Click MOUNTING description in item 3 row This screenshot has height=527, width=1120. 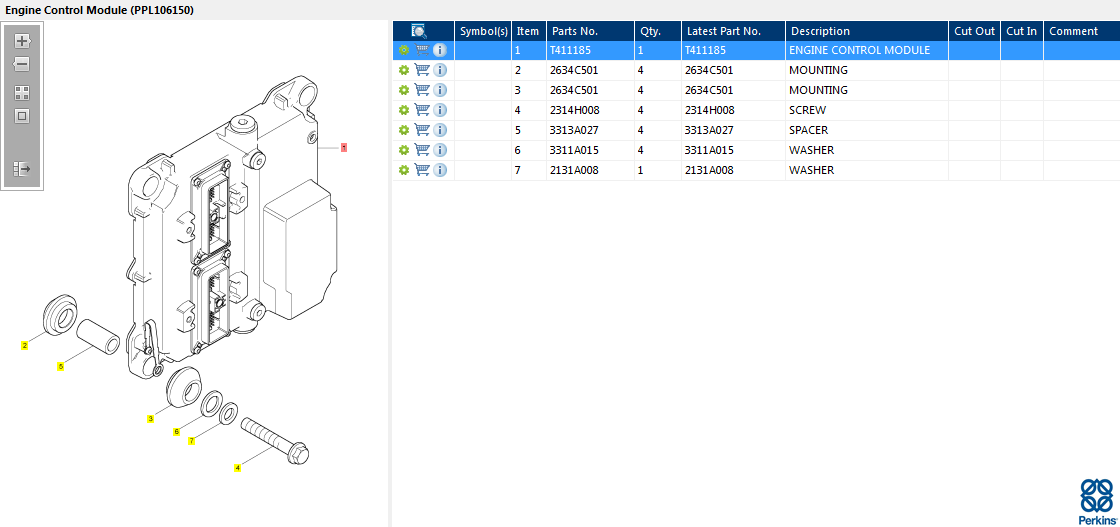coord(818,90)
